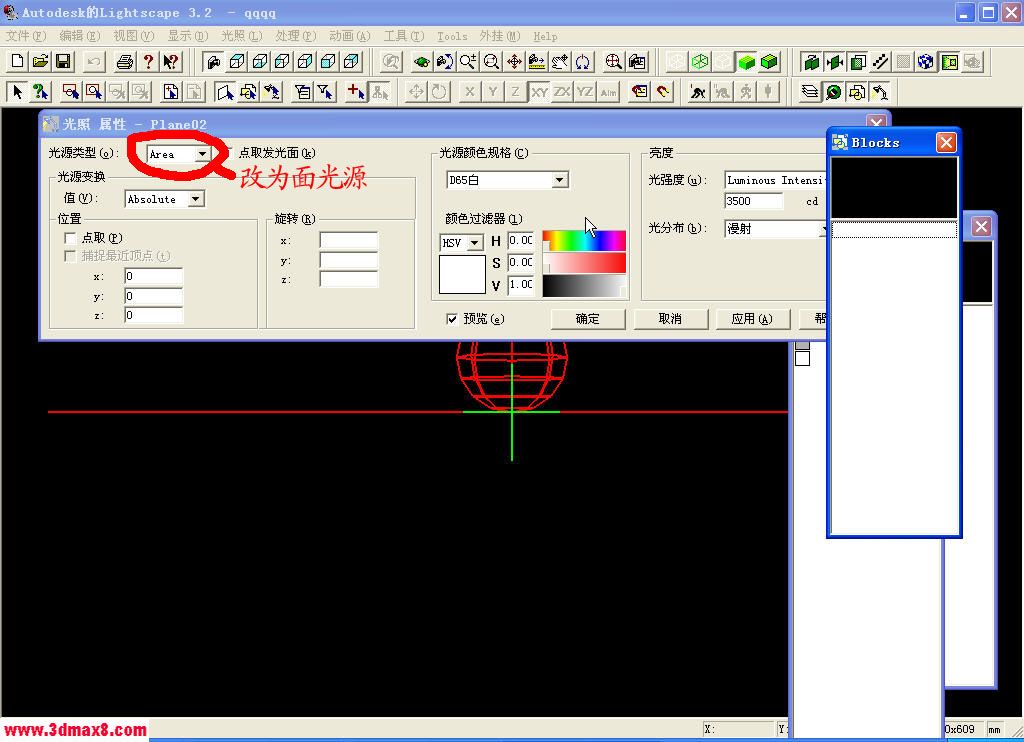The image size is (1024, 742).
Task: Open the 显示 menu
Action: (x=187, y=36)
